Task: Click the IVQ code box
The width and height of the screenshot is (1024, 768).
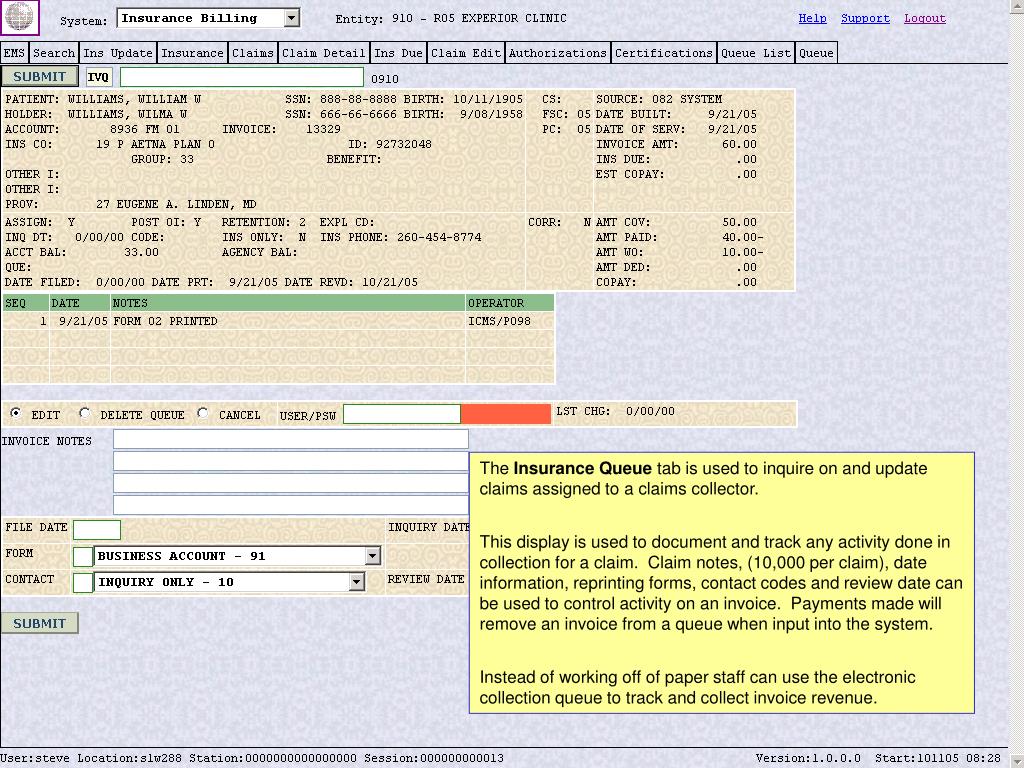Action: (x=99, y=77)
